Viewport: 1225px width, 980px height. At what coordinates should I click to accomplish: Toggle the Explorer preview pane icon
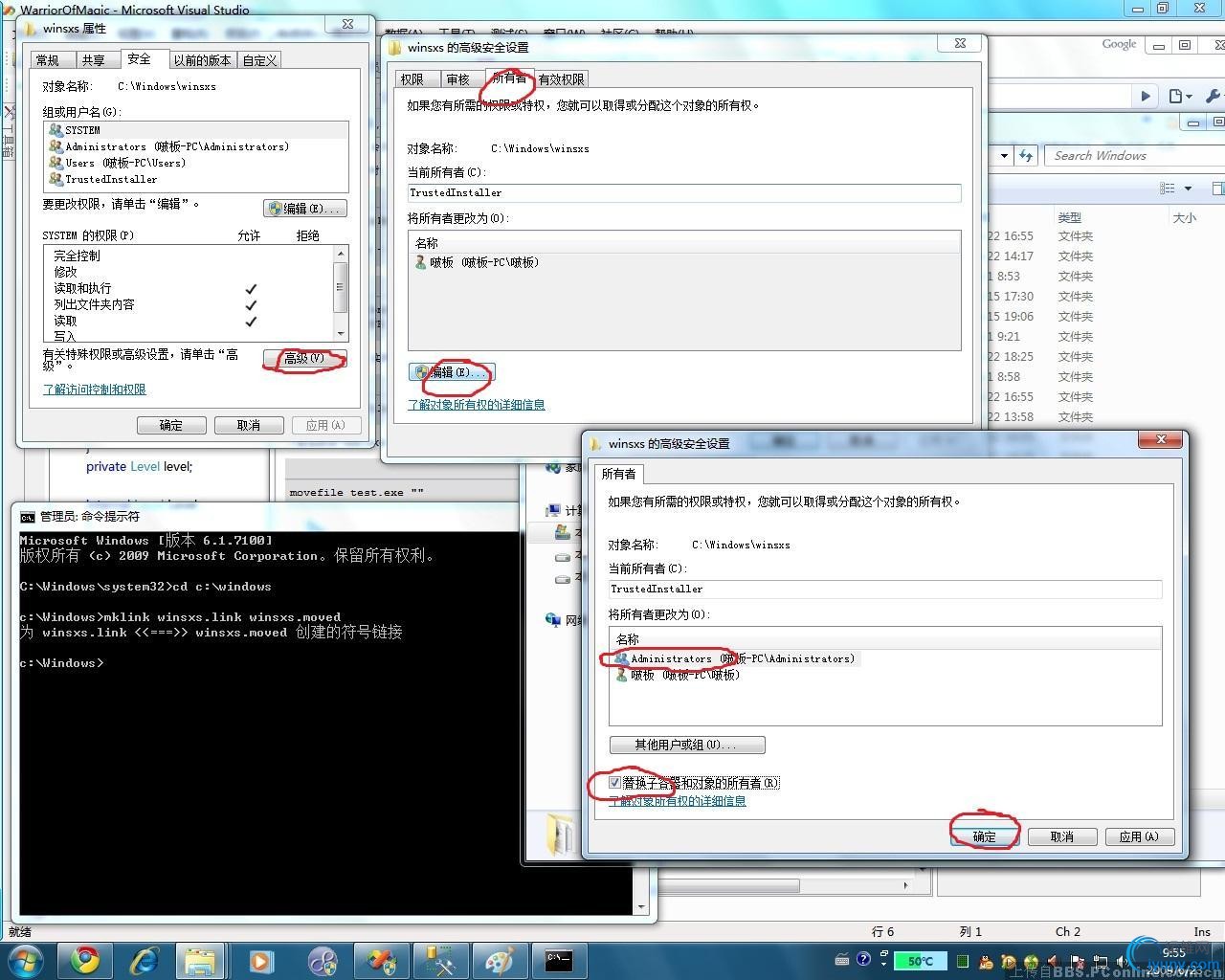[x=1217, y=189]
